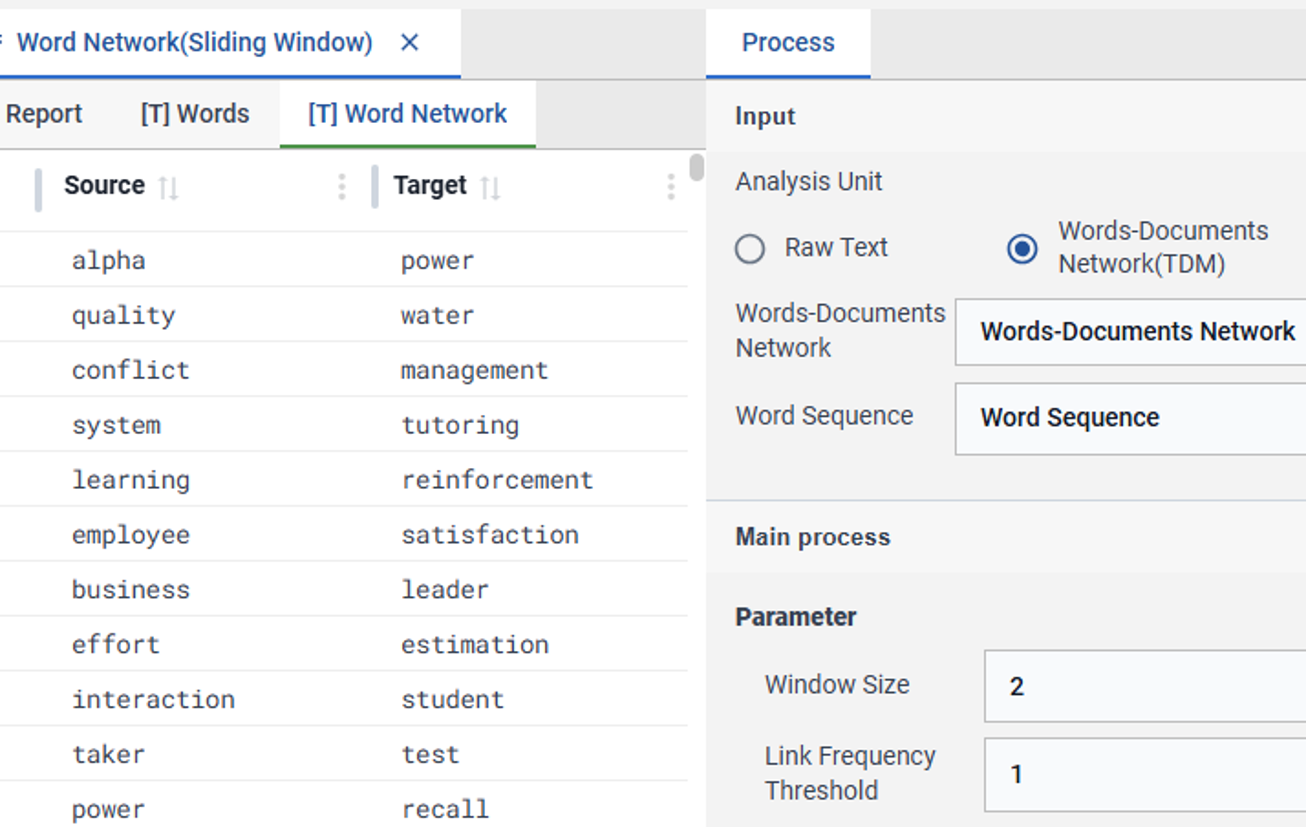Select the [T] Word Network tab
This screenshot has width=1306, height=827.
pos(408,114)
